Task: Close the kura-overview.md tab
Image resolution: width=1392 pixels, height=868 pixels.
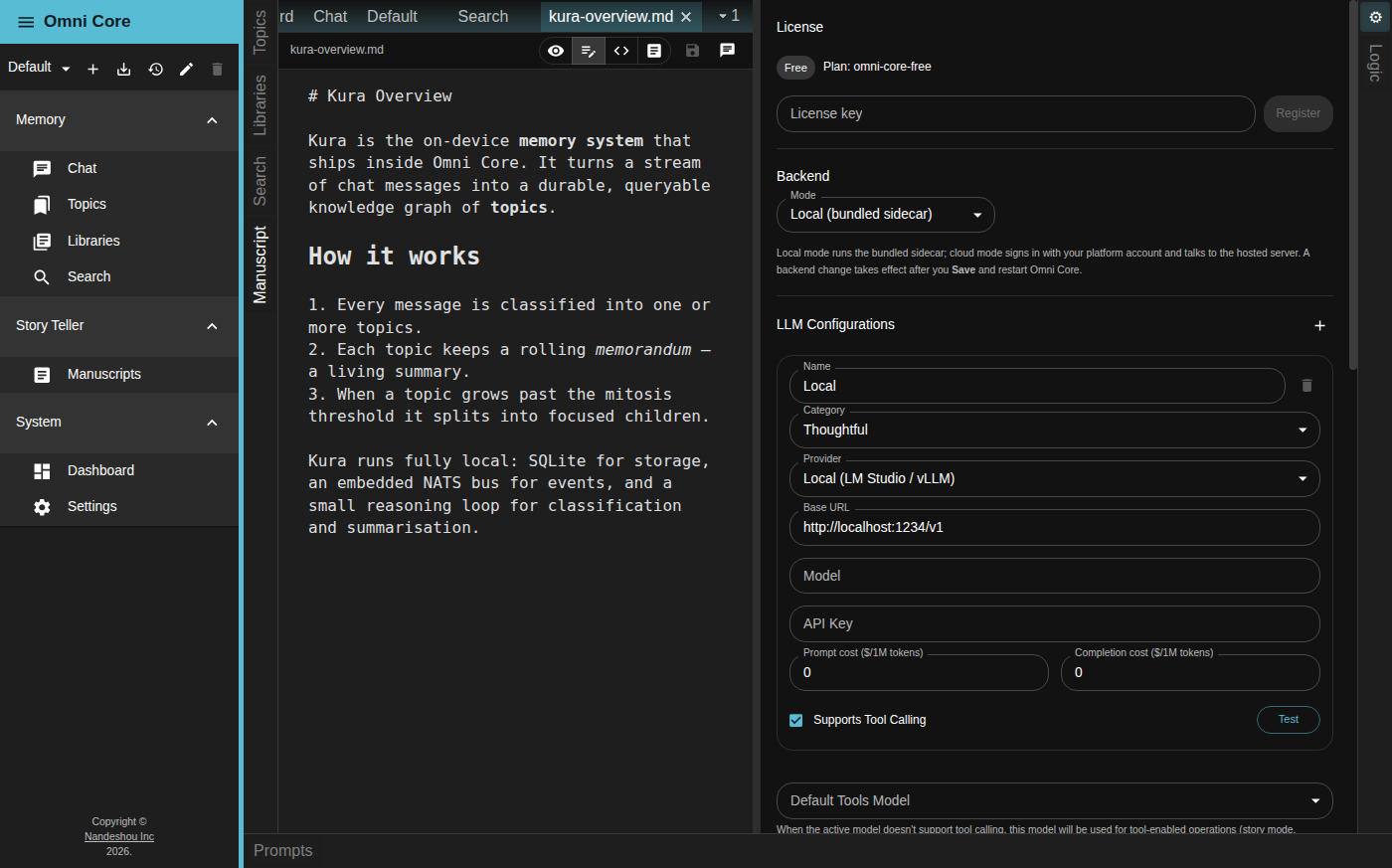Action: pyautogui.click(x=686, y=17)
